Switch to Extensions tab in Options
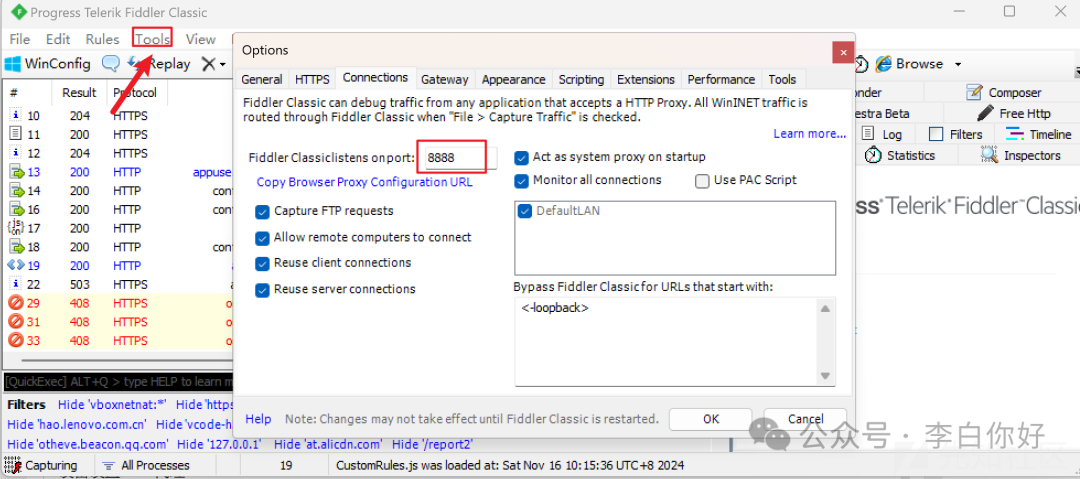Viewport: 1080px width, 479px height. 646,79
